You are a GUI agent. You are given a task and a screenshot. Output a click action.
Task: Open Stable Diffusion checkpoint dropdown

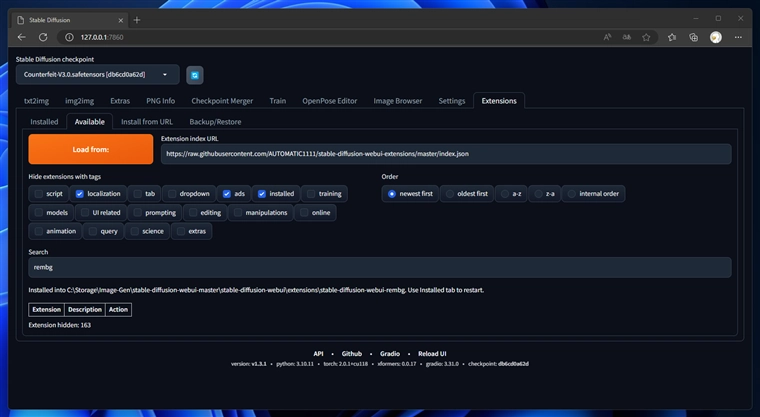click(x=97, y=75)
